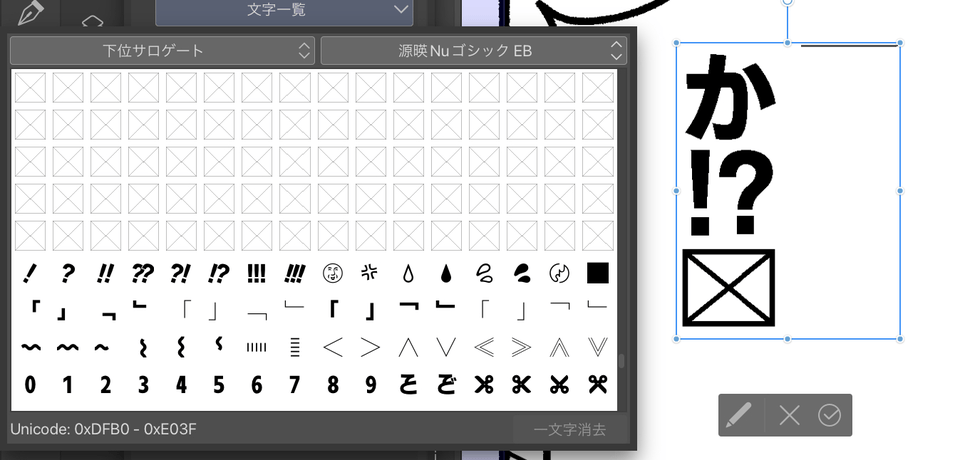960x460 pixels.
Task: Insert the そ hiragana glyph
Action: tap(408, 384)
